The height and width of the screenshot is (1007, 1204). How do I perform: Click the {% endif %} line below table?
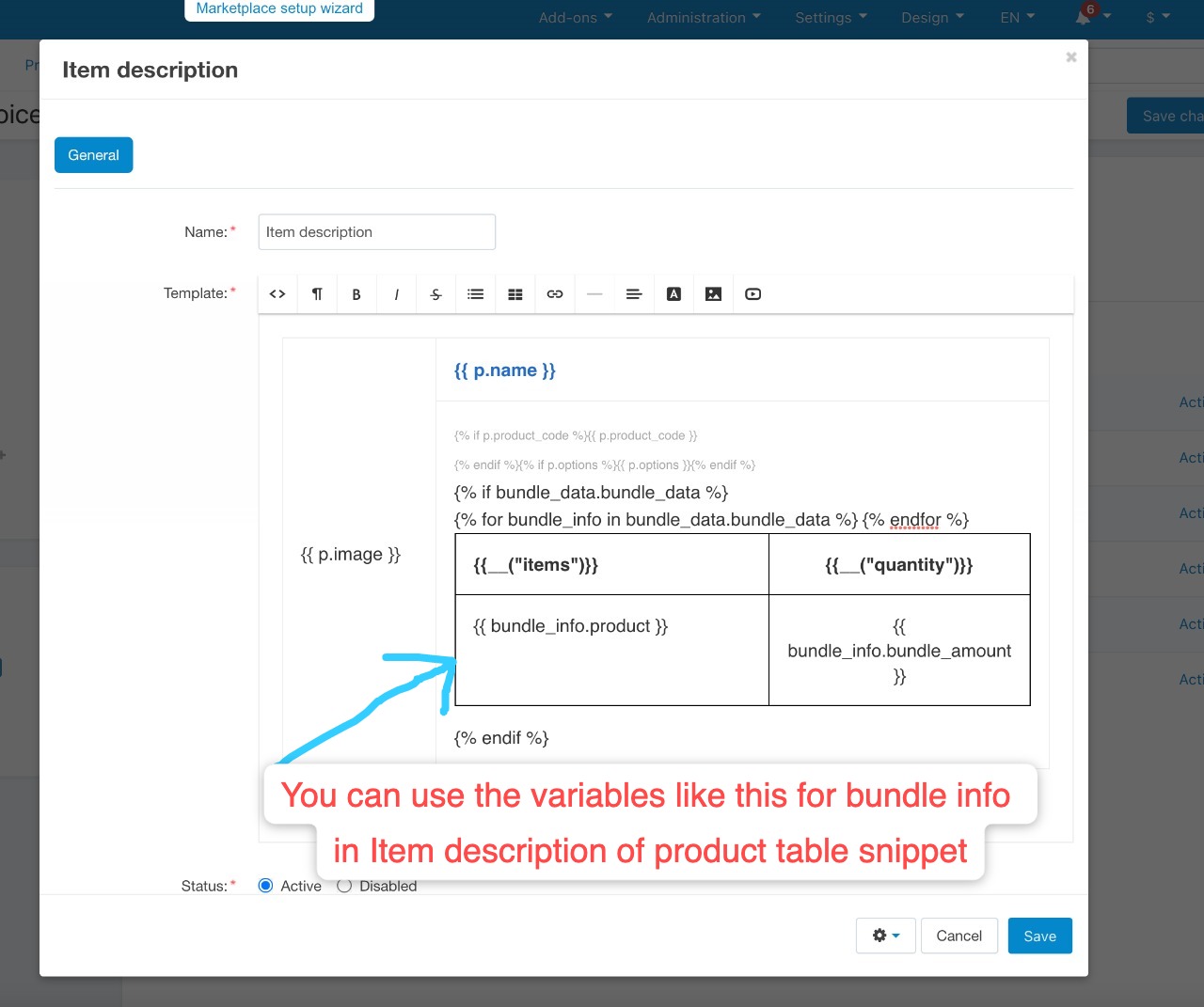pyautogui.click(x=501, y=738)
